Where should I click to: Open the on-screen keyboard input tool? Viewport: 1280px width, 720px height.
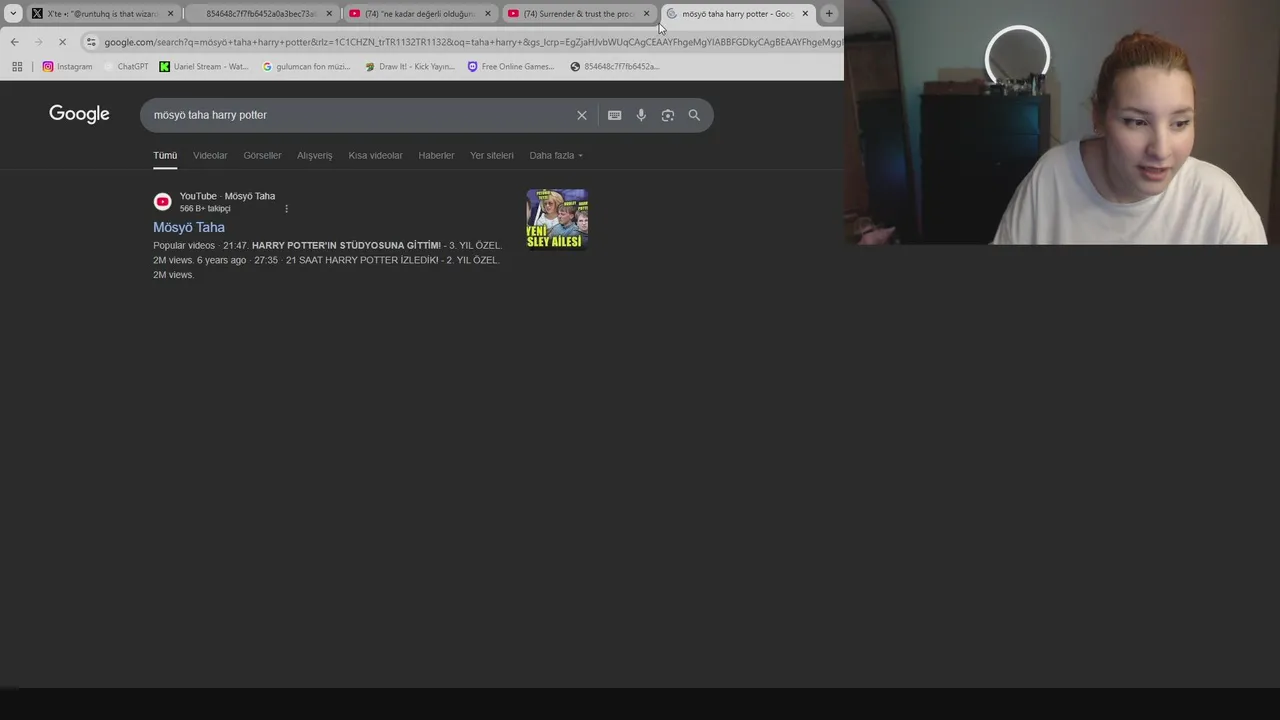(615, 115)
